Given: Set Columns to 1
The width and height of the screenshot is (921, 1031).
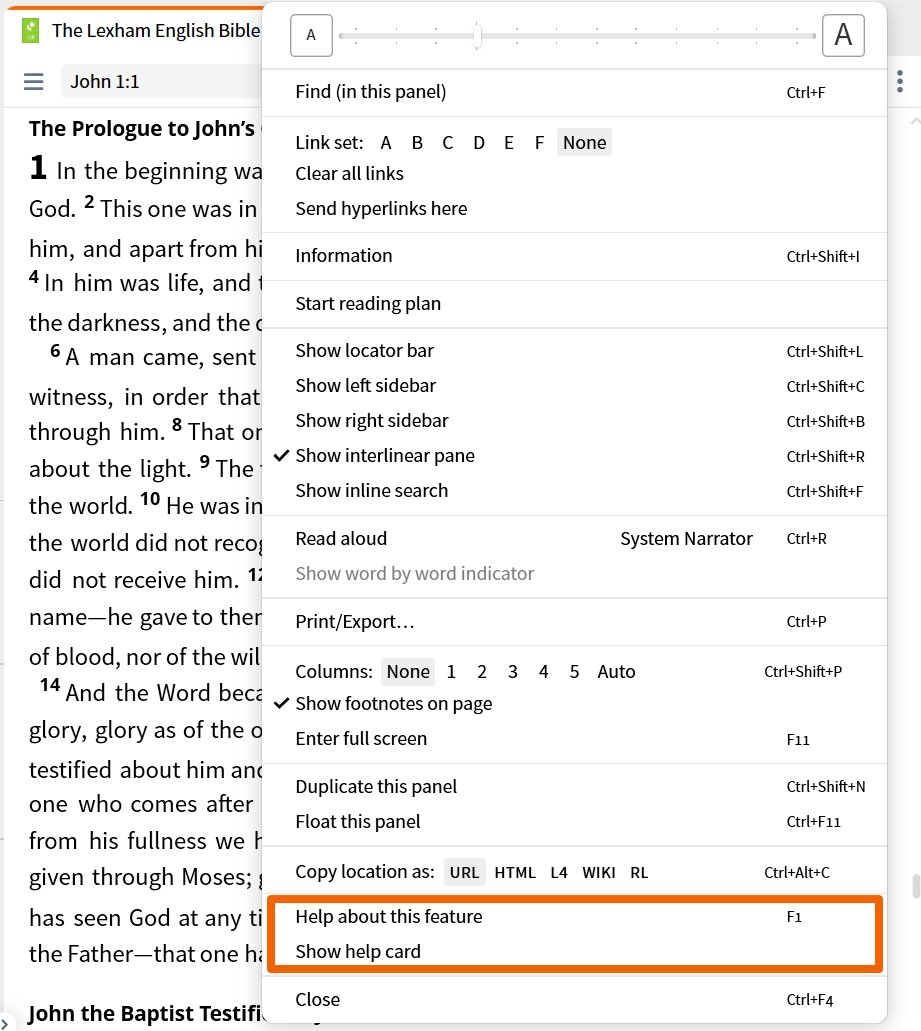Looking at the screenshot, I should [x=451, y=671].
